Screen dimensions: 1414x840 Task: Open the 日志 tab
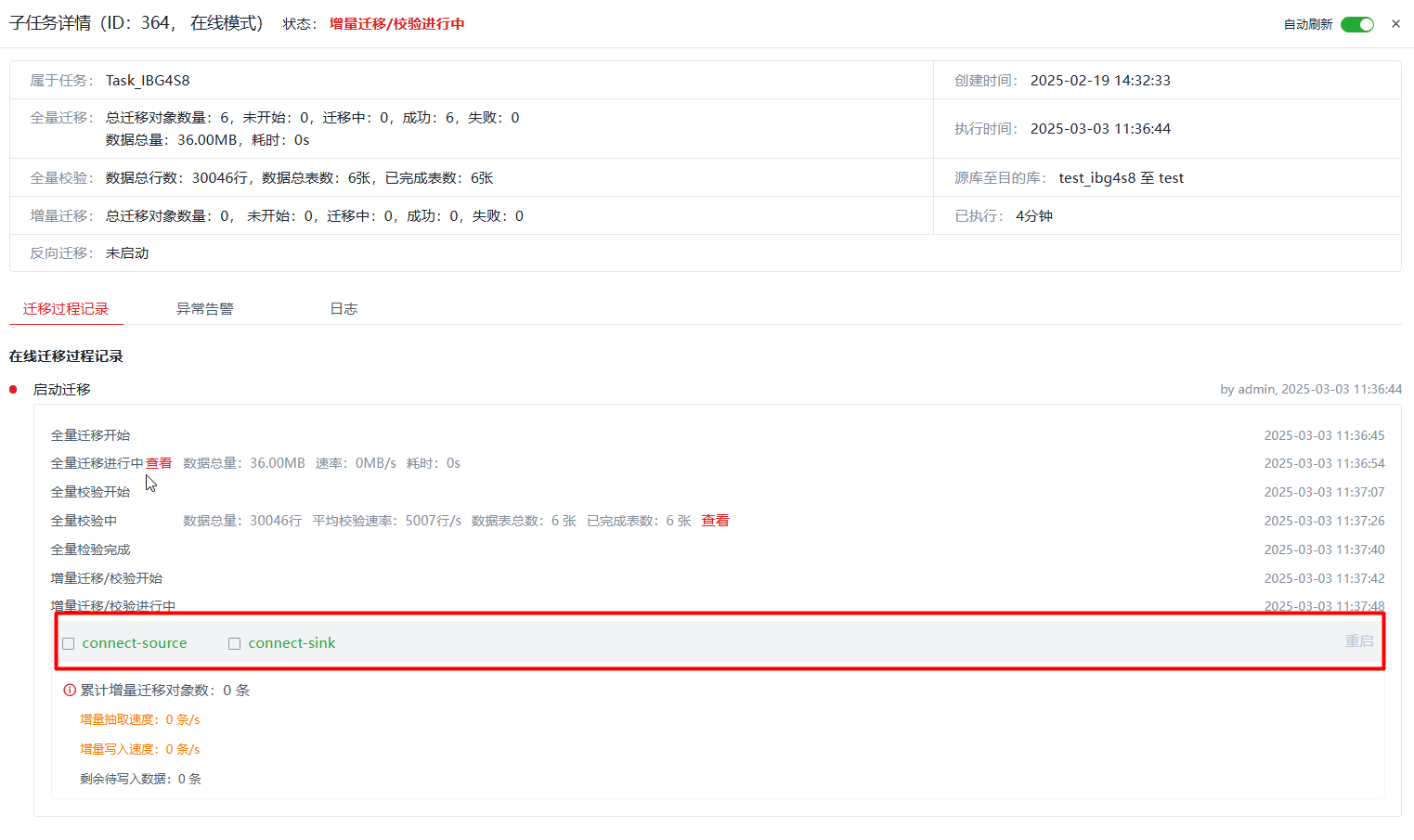(x=344, y=309)
